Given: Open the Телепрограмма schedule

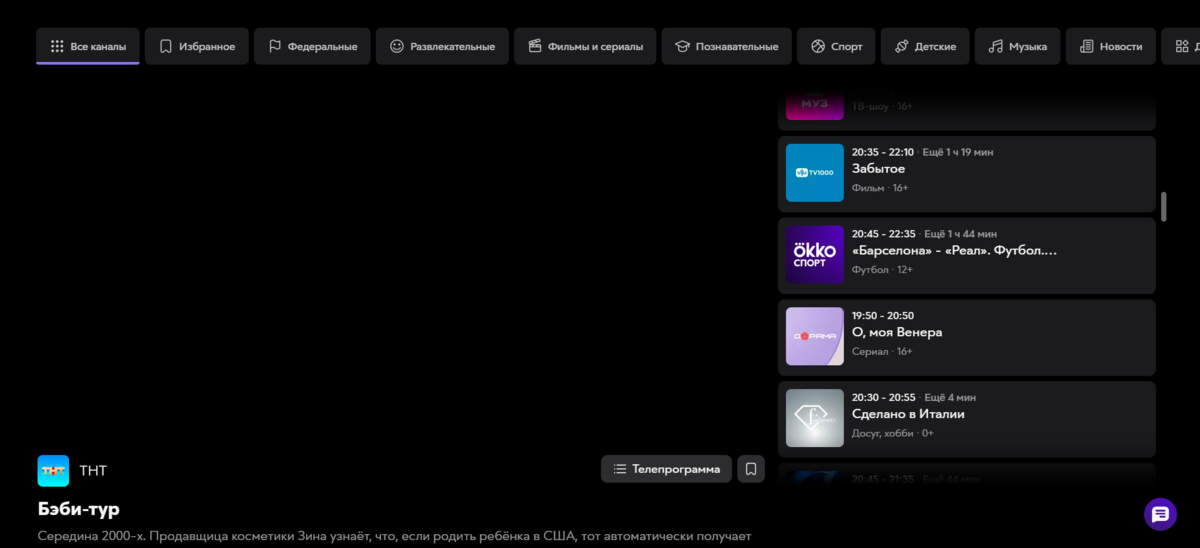Looking at the screenshot, I should 666,469.
